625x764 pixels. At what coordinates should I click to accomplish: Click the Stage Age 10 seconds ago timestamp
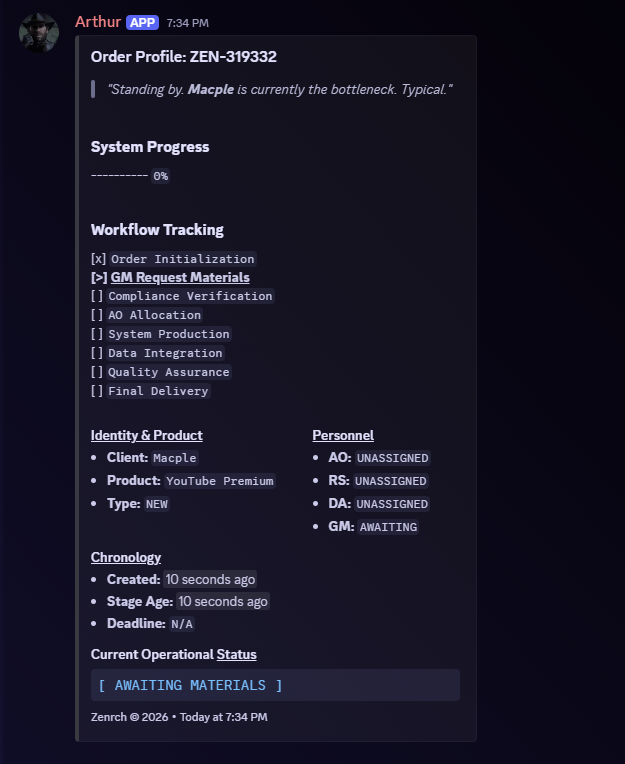pyautogui.click(x=223, y=601)
